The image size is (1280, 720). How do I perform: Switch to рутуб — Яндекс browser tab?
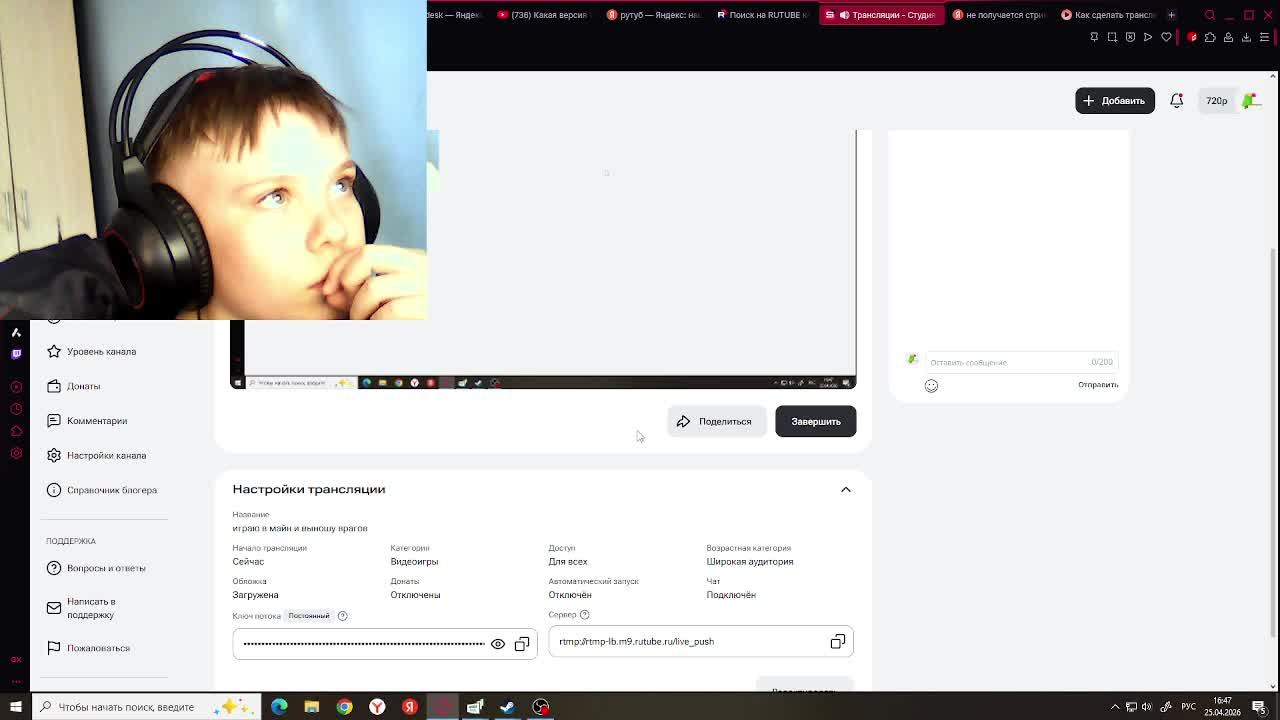653,15
